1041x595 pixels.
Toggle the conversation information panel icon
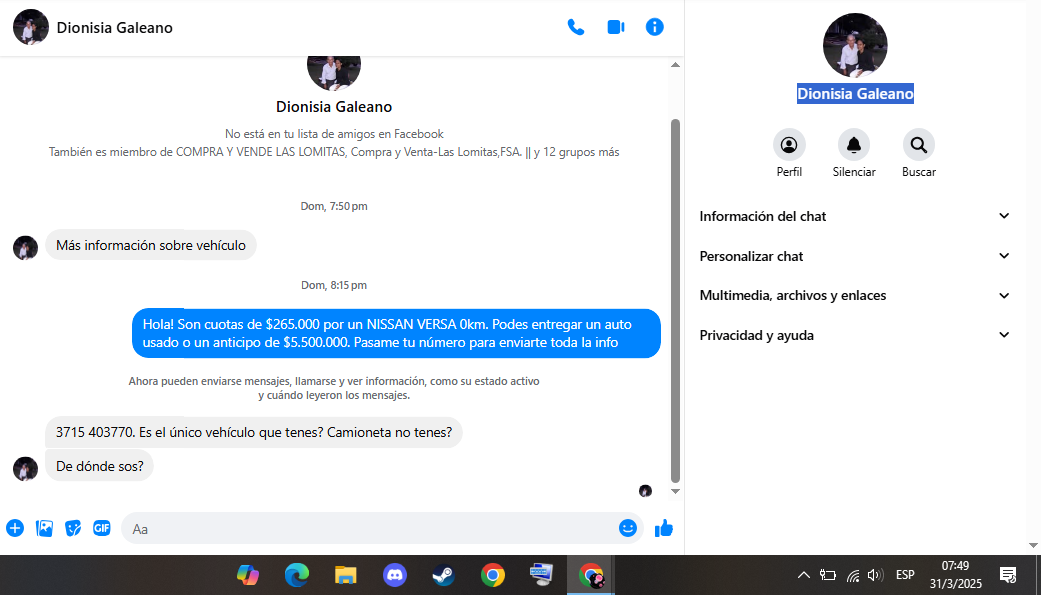point(655,27)
